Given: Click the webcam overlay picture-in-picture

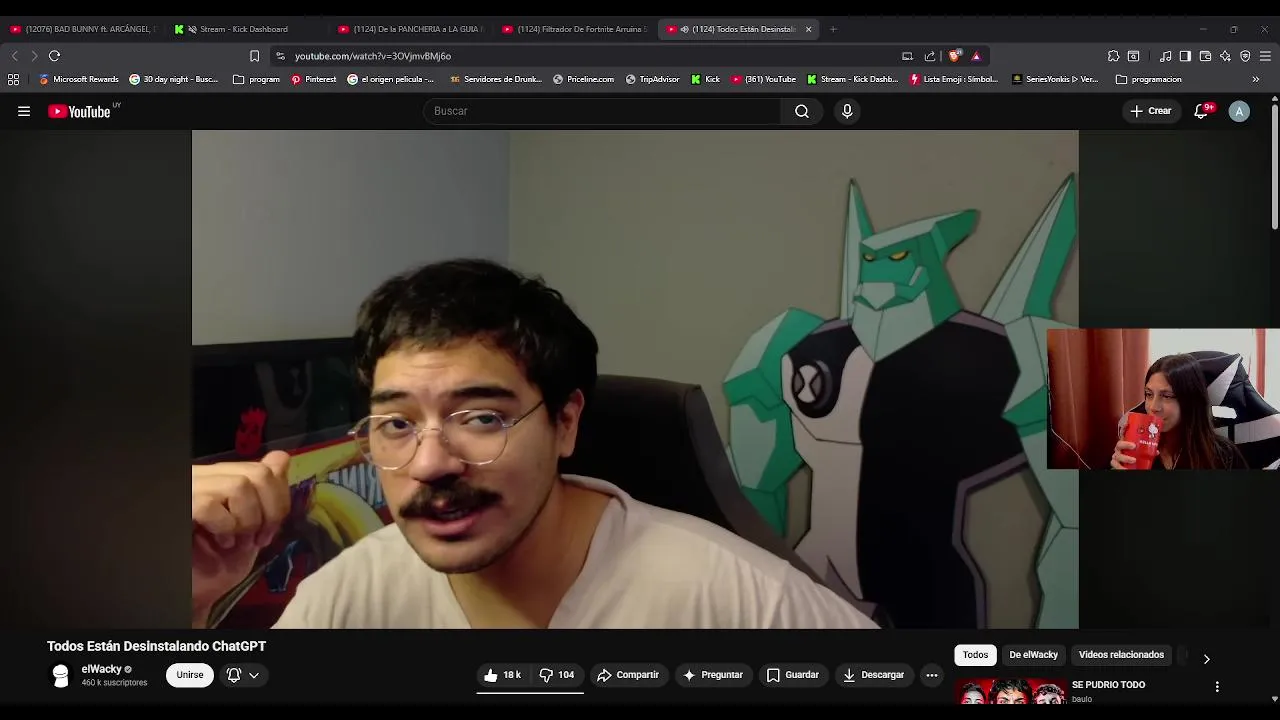Looking at the screenshot, I should 1163,398.
